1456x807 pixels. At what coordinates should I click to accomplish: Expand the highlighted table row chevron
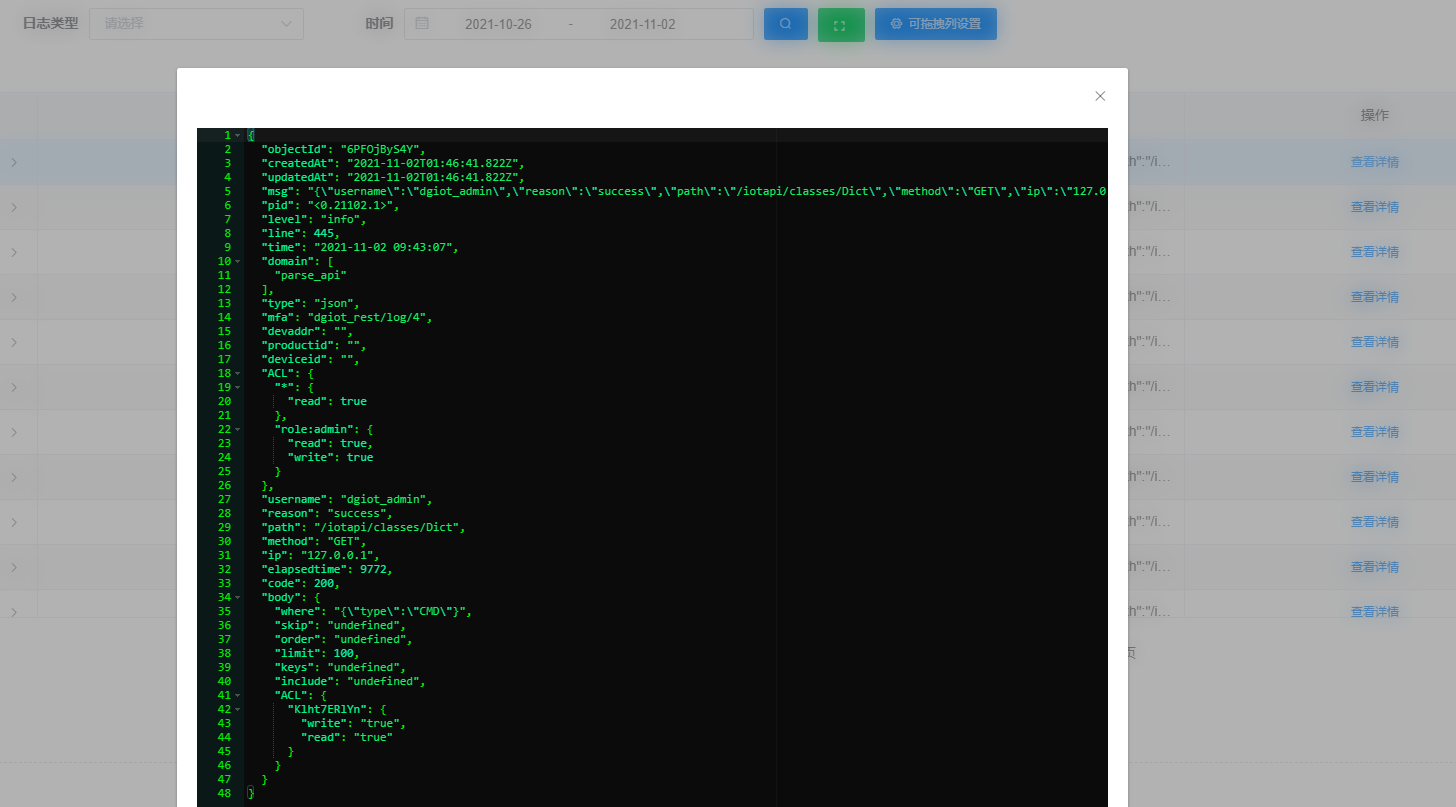13,162
